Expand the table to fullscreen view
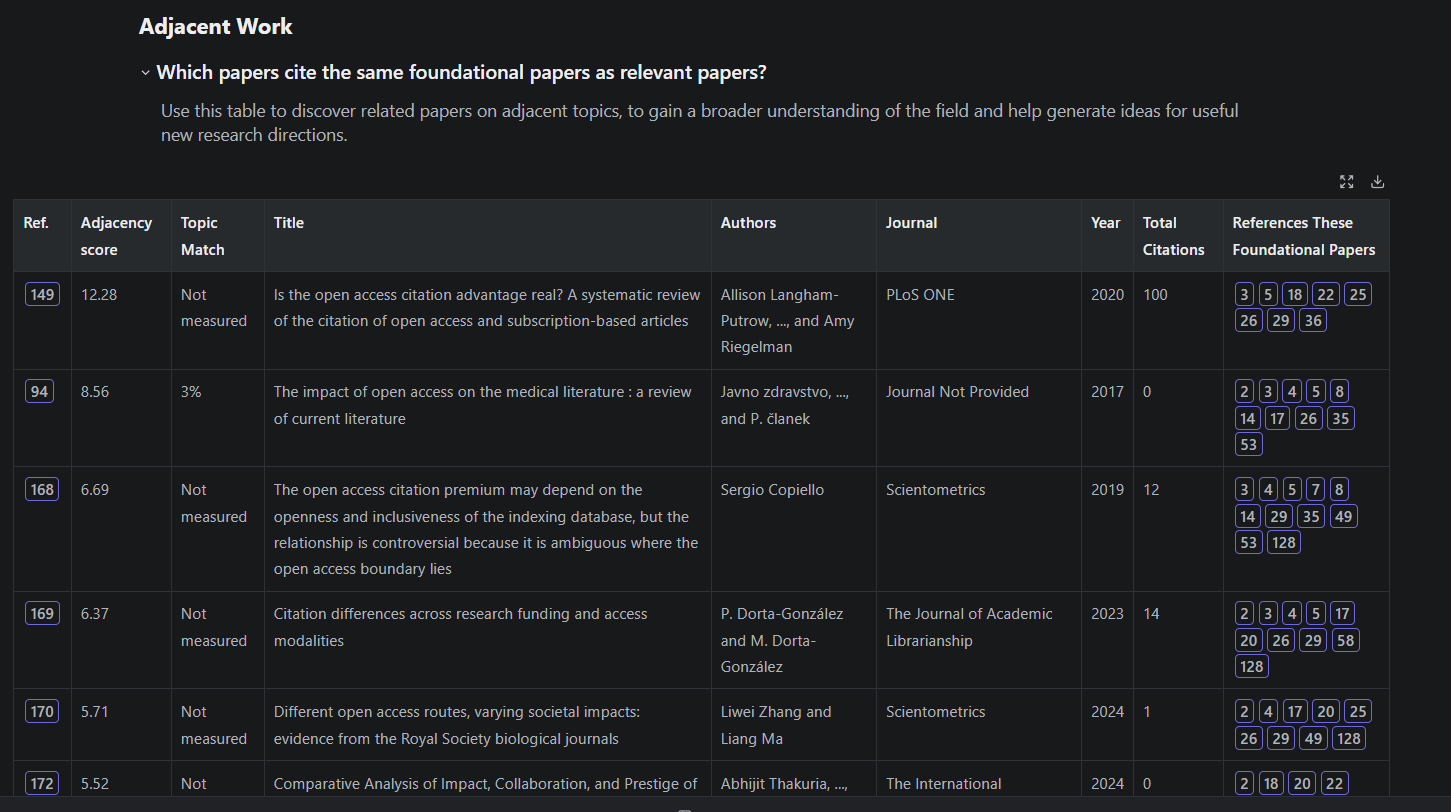1451x812 pixels. click(x=1346, y=181)
